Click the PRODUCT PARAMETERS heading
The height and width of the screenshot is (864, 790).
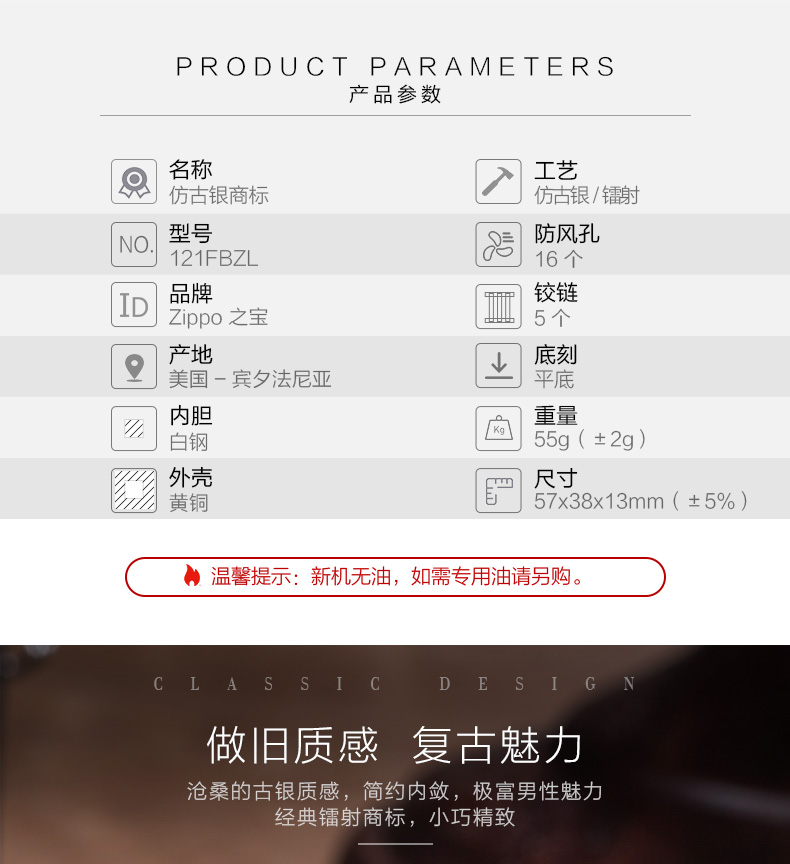click(x=395, y=67)
